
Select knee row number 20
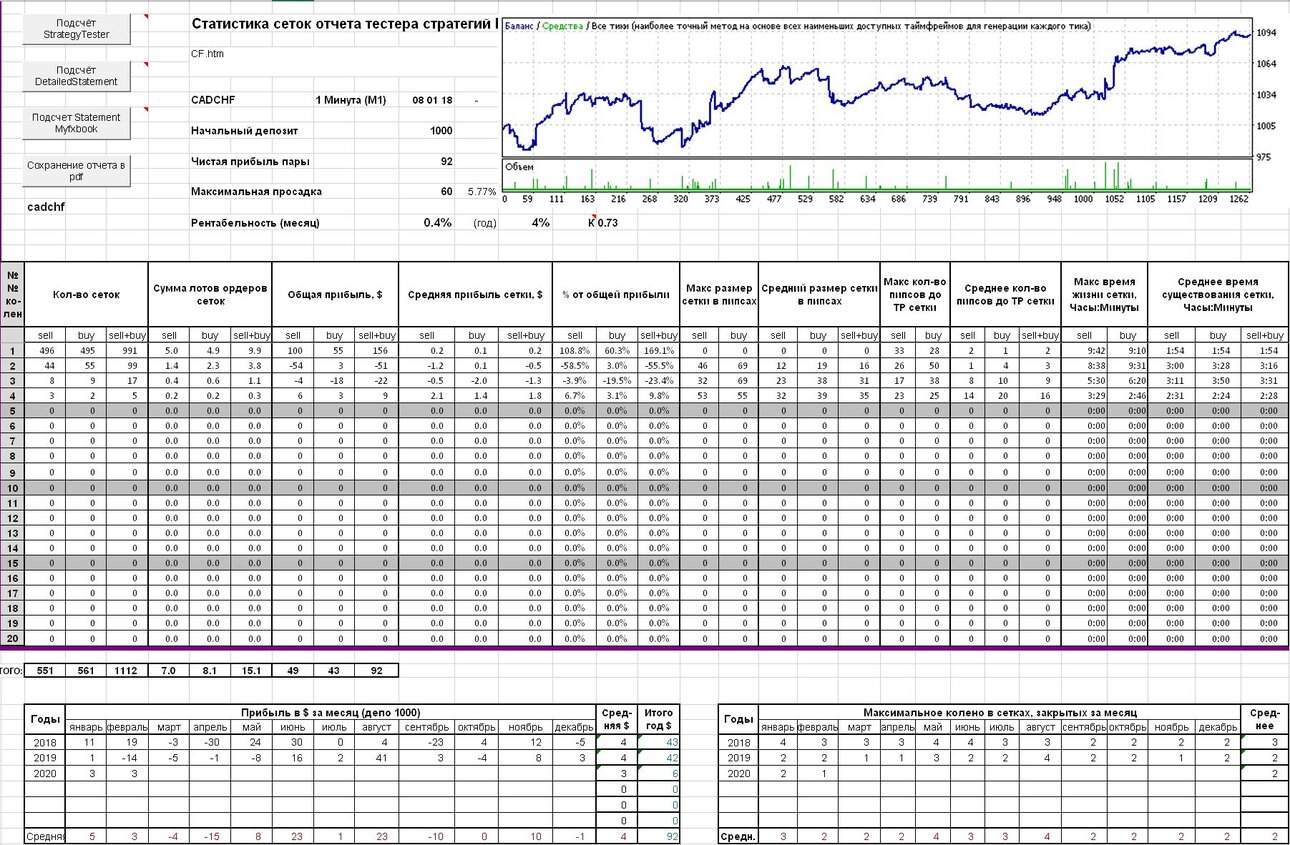[x=13, y=639]
